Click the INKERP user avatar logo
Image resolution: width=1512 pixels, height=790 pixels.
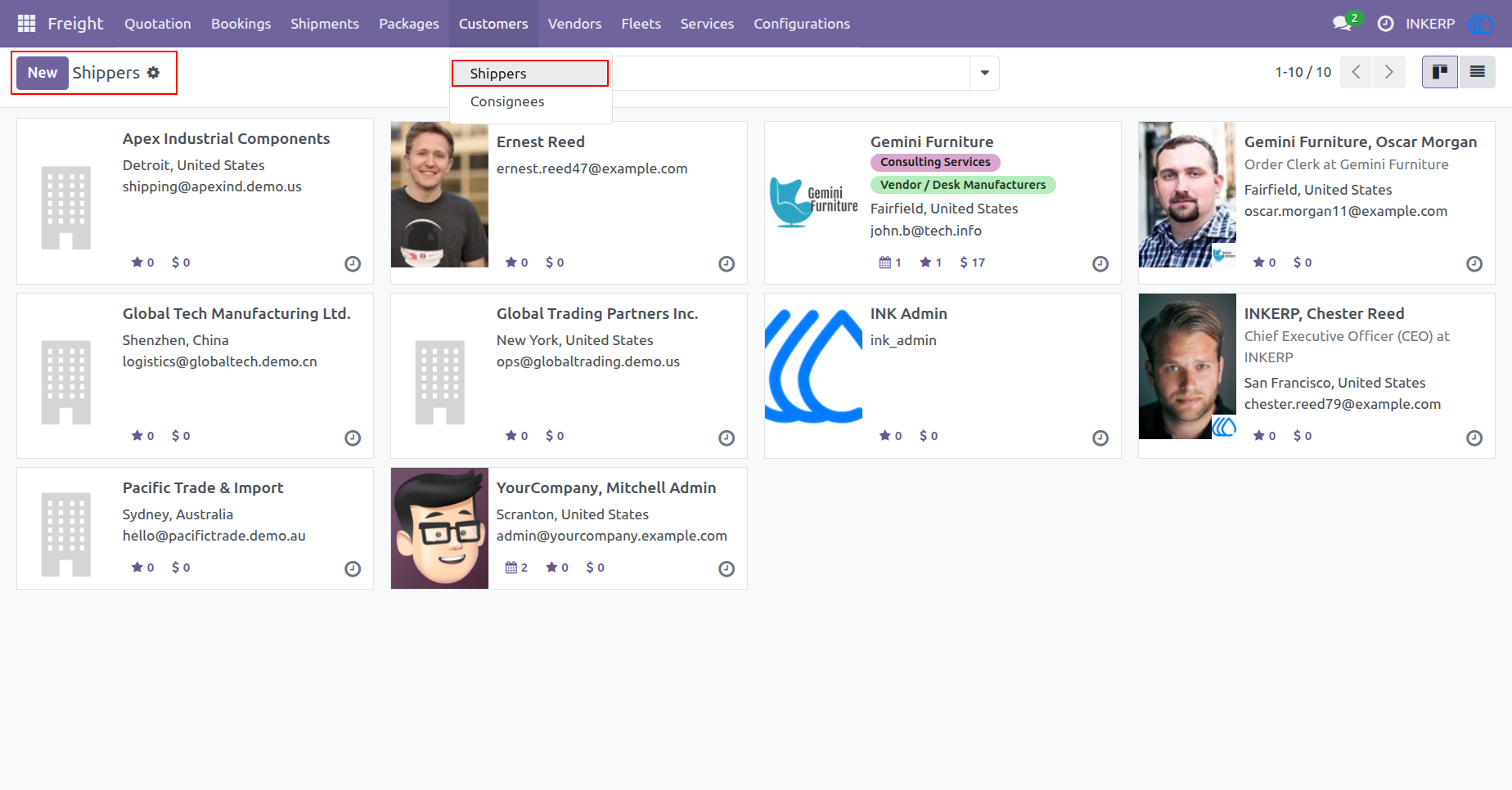(x=1481, y=24)
